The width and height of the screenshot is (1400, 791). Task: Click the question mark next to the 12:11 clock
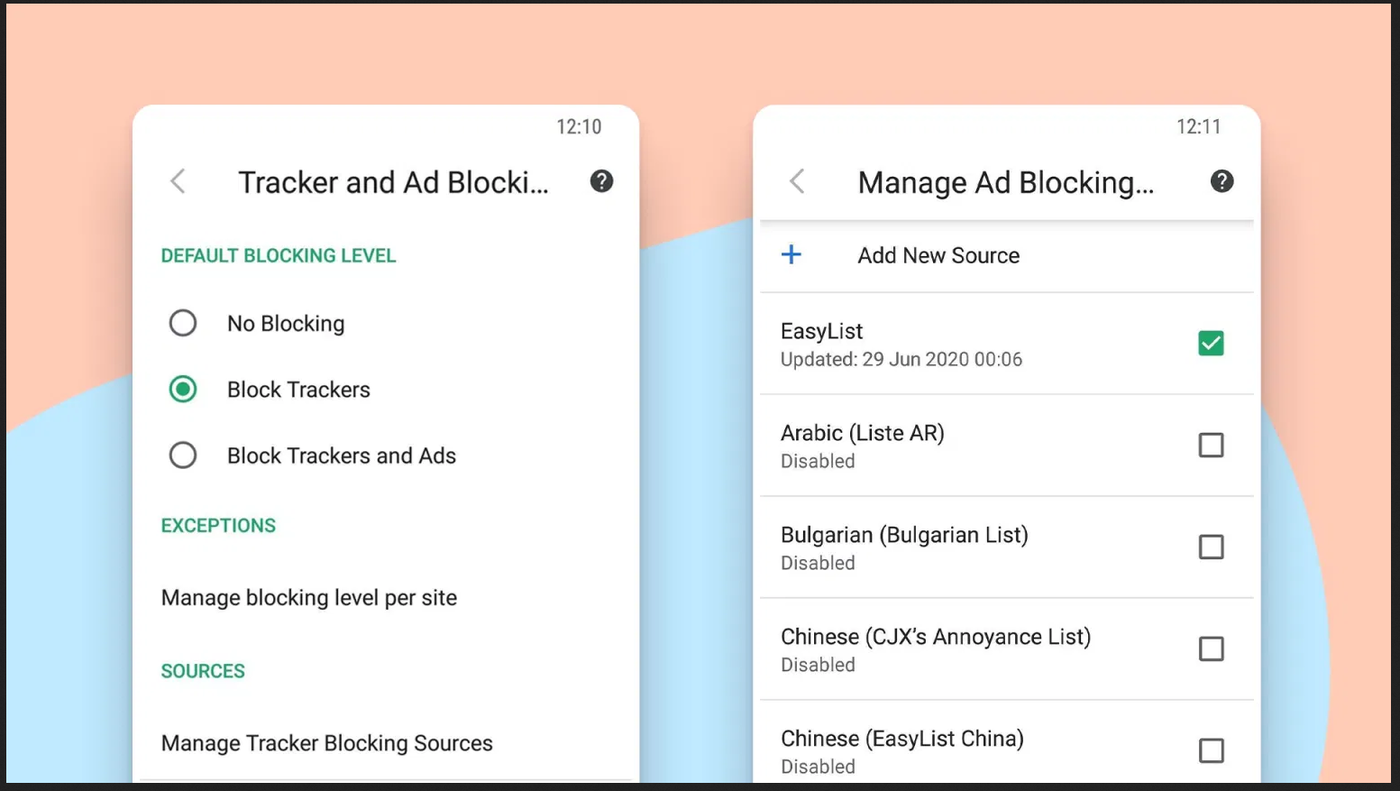pyautogui.click(x=1221, y=181)
